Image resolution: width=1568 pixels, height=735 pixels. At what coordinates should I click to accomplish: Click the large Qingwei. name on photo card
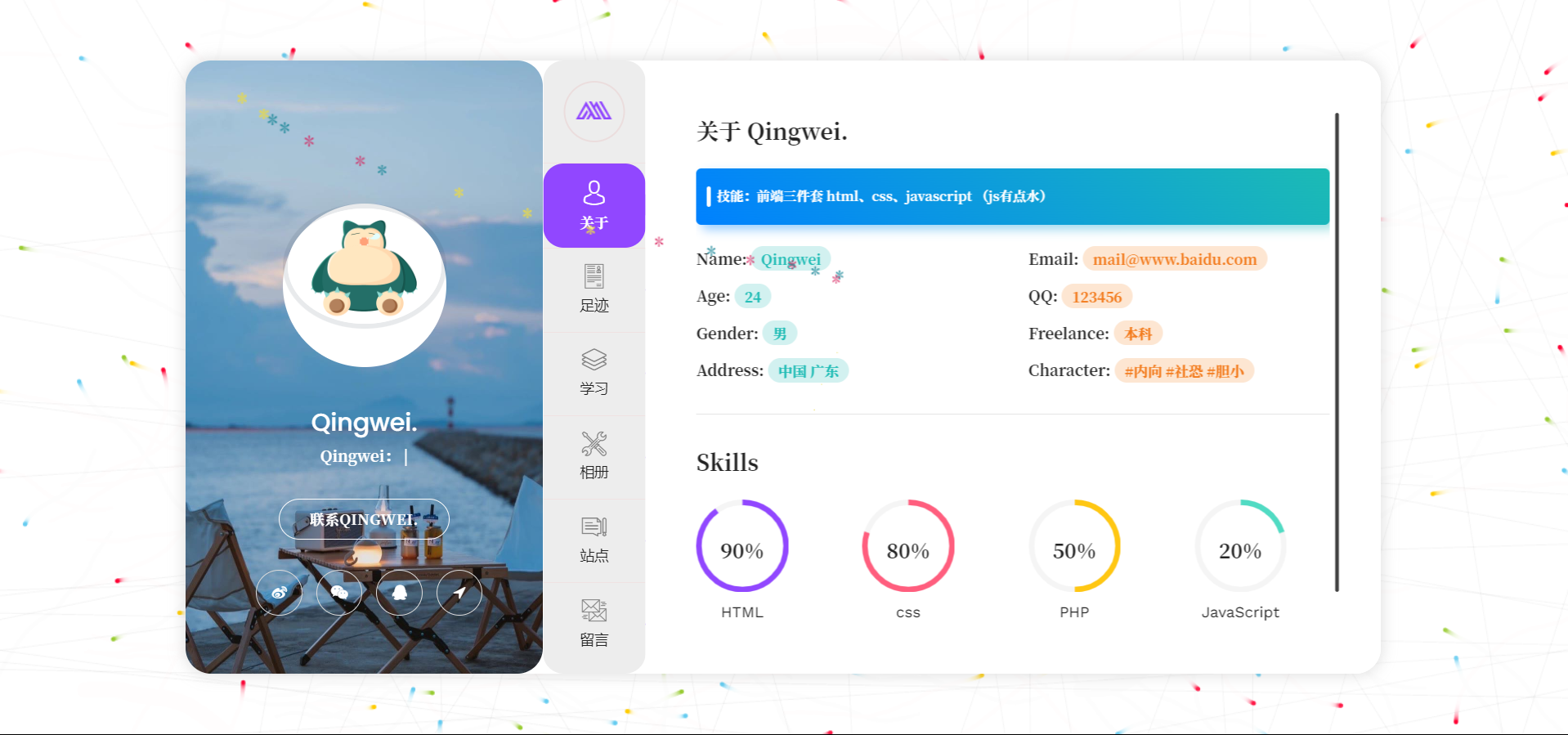click(365, 423)
